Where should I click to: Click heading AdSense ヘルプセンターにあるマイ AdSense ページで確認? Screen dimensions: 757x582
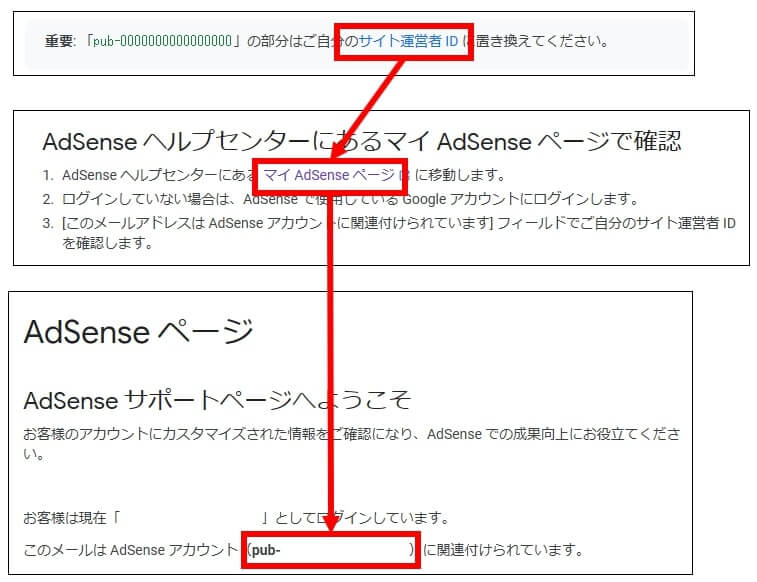click(x=362, y=141)
